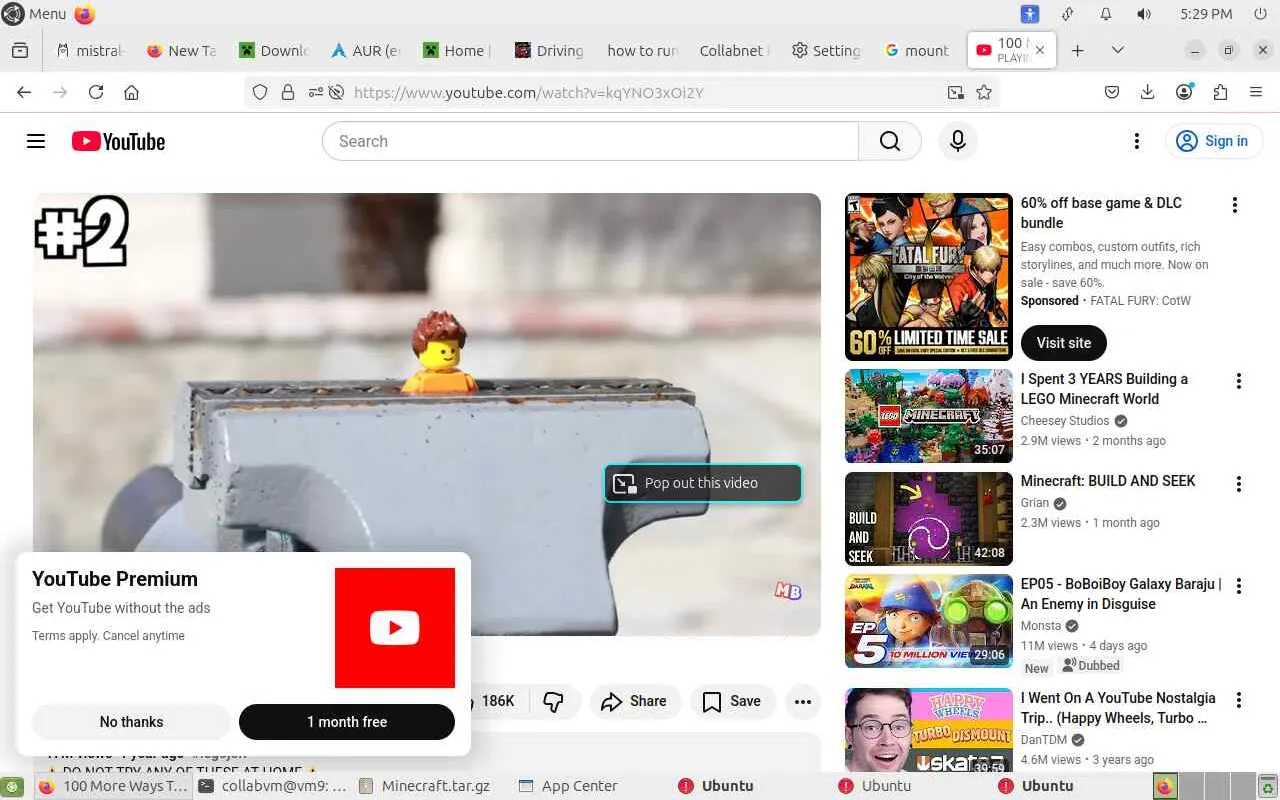The image size is (1280, 800).
Task: Open the Firefox extensions puzzle icon
Action: click(x=1220, y=92)
